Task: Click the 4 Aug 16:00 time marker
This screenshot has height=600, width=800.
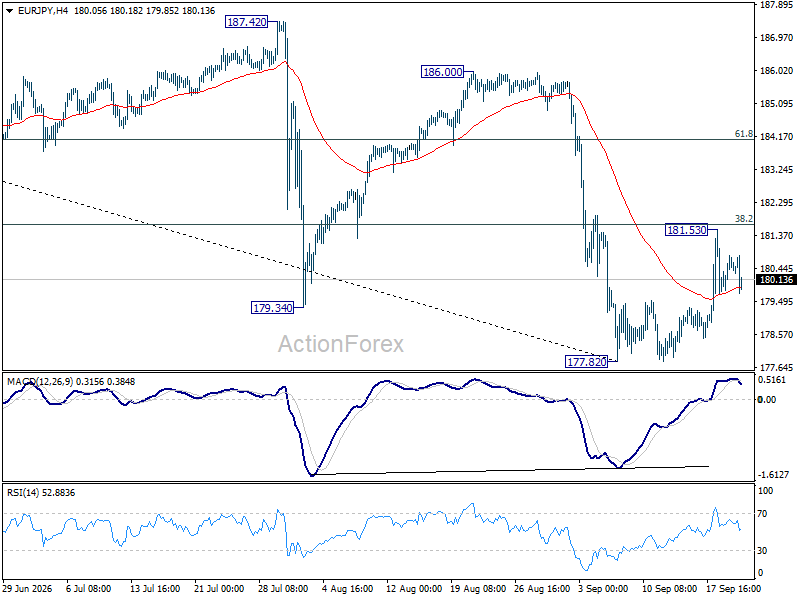Action: click(348, 588)
